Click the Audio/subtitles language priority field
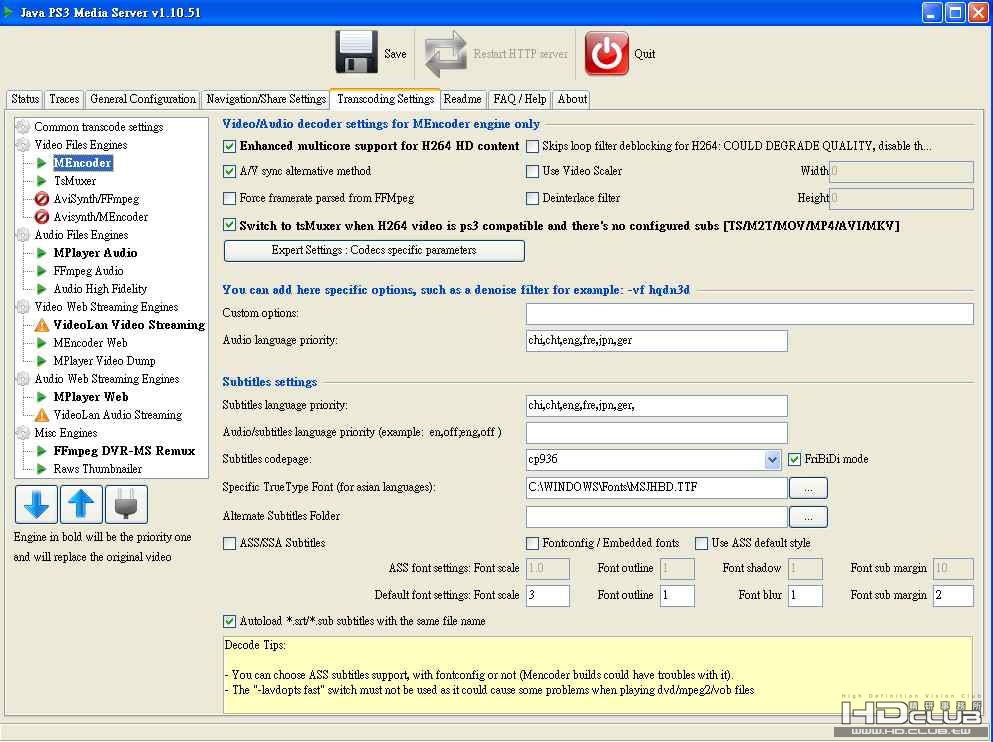The image size is (993, 742). [657, 433]
